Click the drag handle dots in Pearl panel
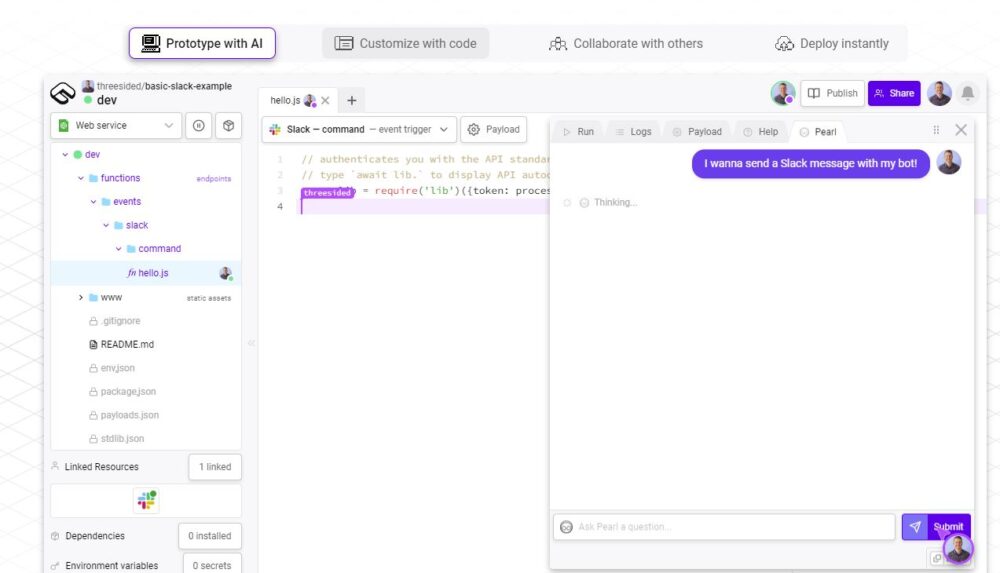Screen dimensions: 1000x573 pyautogui.click(x=936, y=130)
